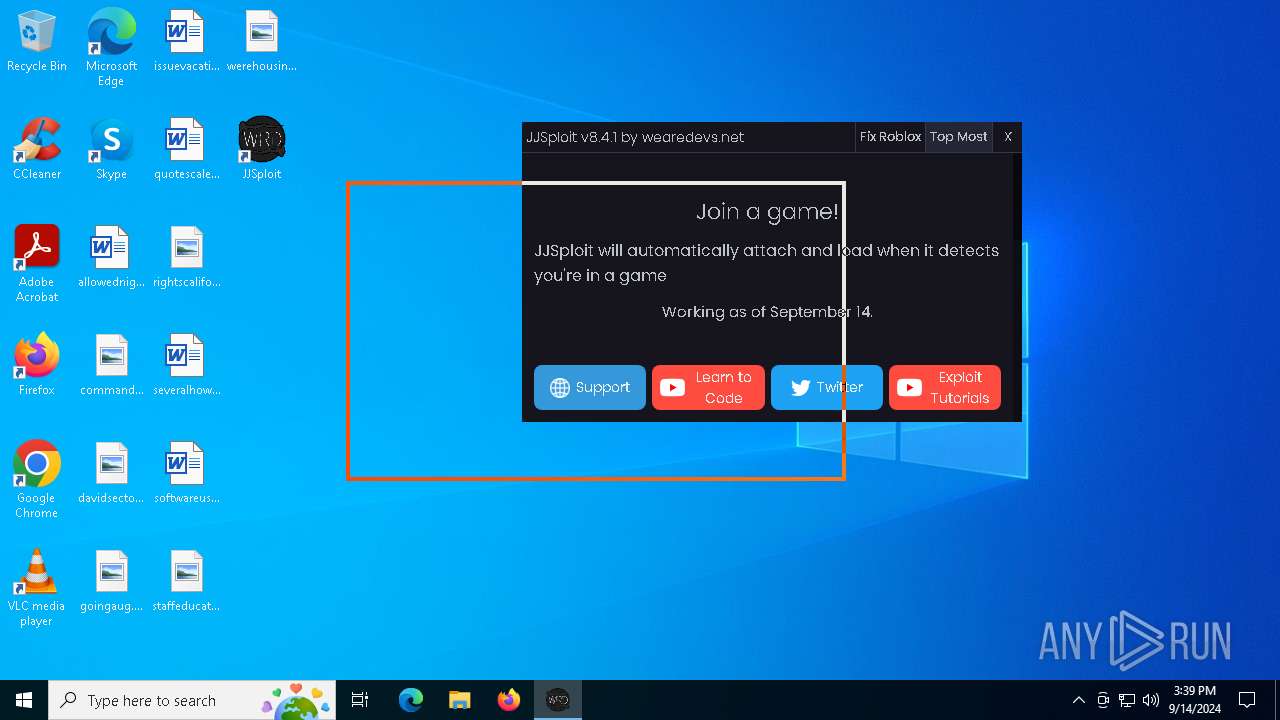Select the davidsecto... image file
The image size is (1280, 720).
coord(111,474)
